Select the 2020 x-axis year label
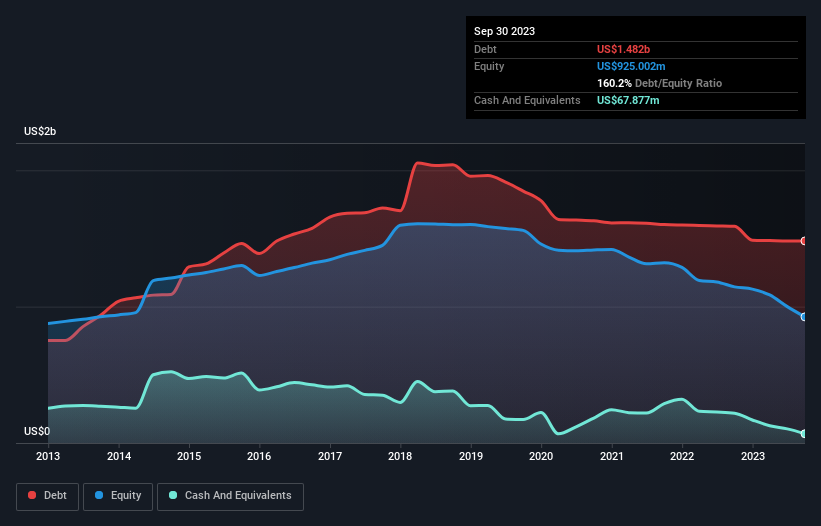This screenshot has width=821, height=526. [541, 457]
